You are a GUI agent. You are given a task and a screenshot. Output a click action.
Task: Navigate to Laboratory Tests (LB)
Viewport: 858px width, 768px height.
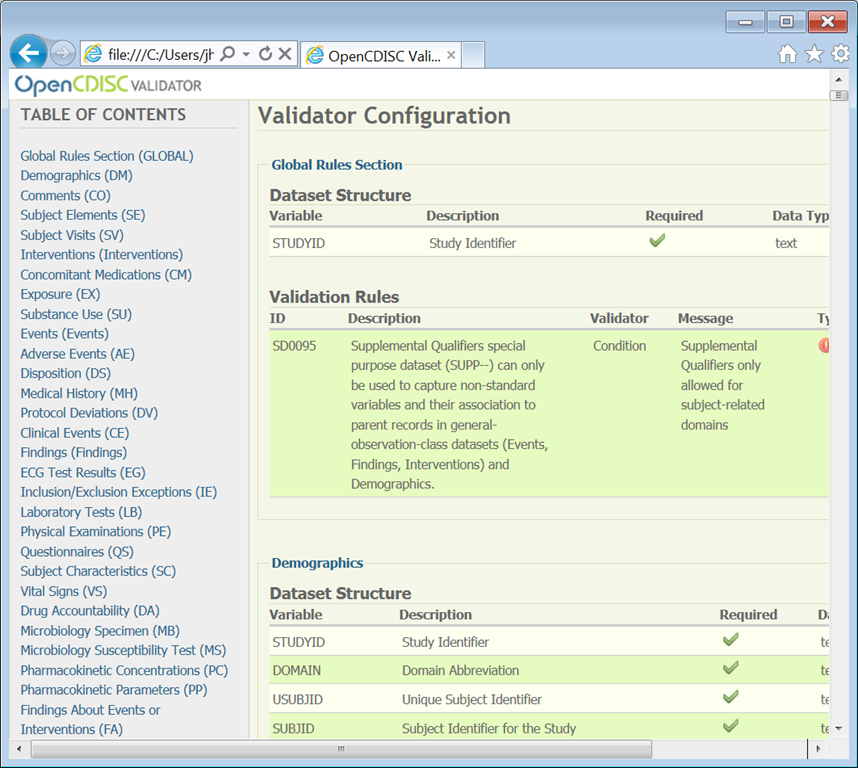[x=81, y=512]
